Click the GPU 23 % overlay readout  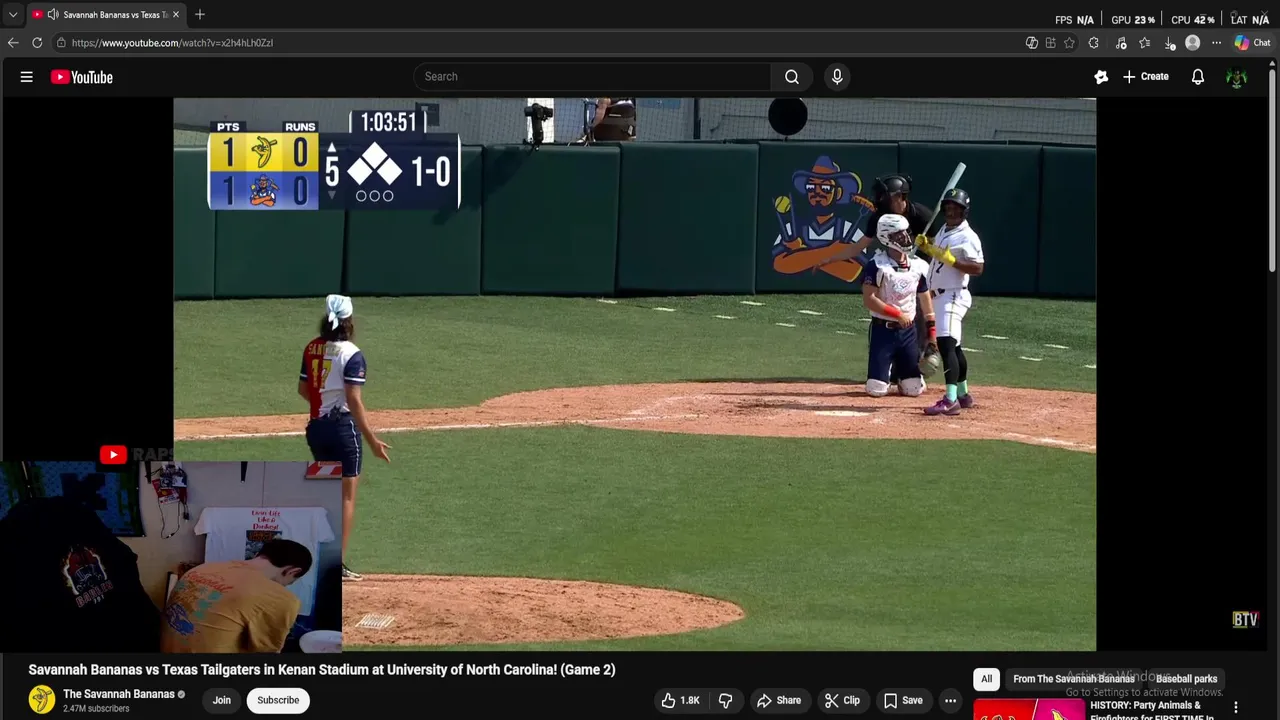1133,20
